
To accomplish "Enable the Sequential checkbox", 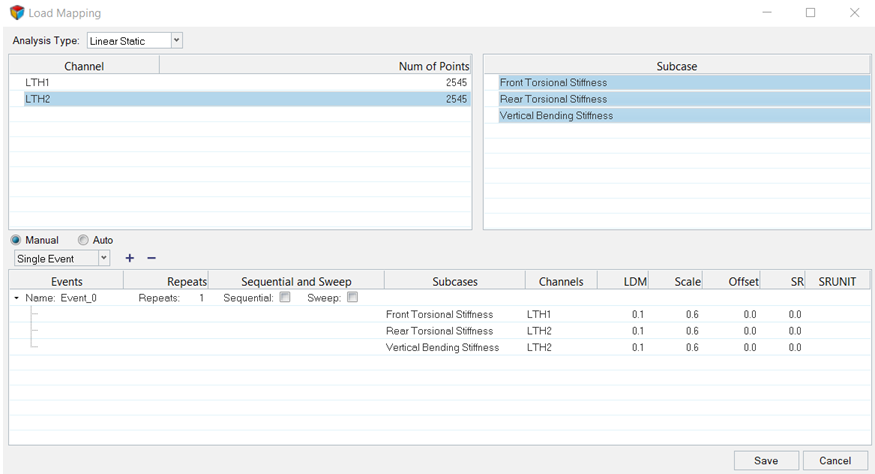I will click(x=285, y=298).
